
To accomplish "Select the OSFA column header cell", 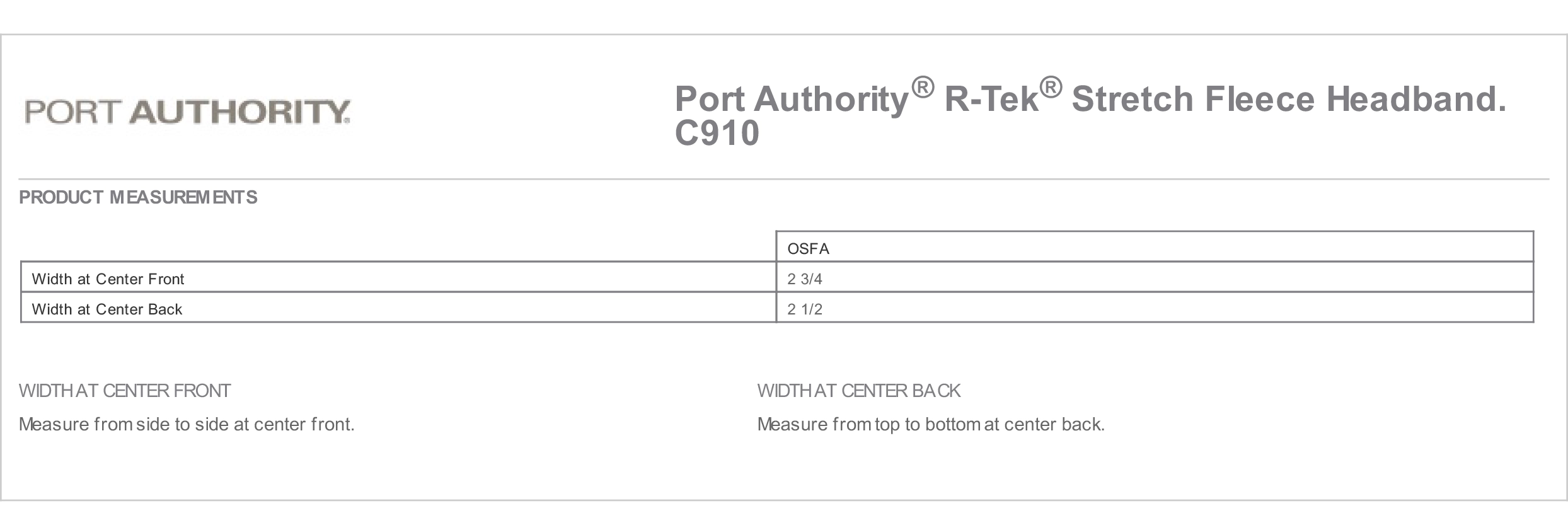I will (x=1155, y=247).
